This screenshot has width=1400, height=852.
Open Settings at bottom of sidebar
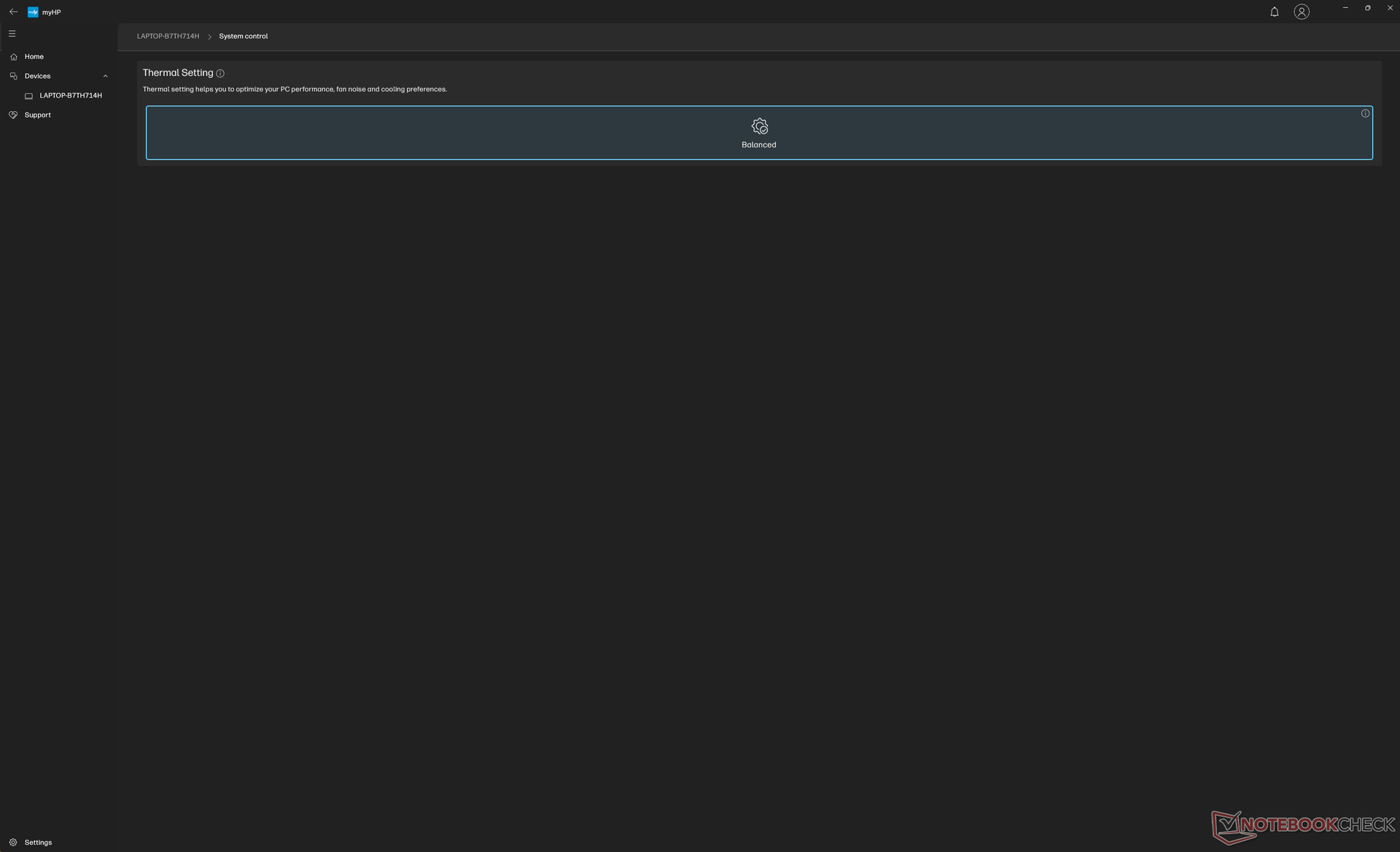point(38,842)
